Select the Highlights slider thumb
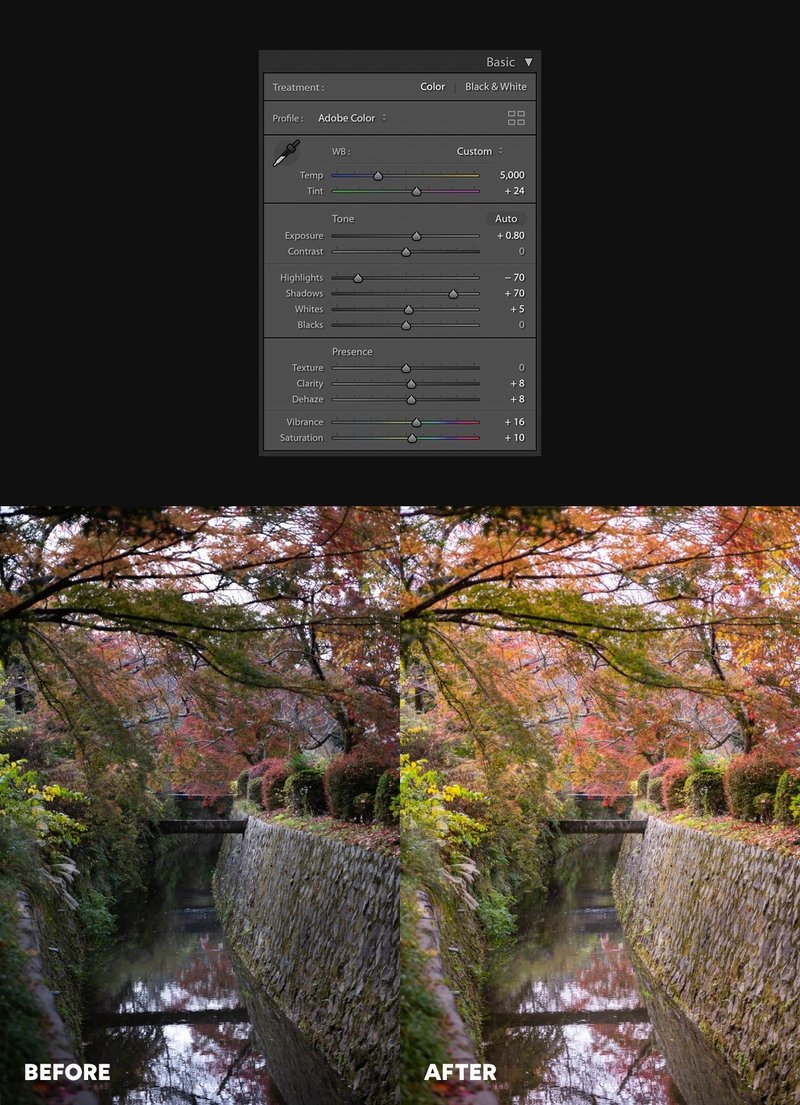 (358, 278)
